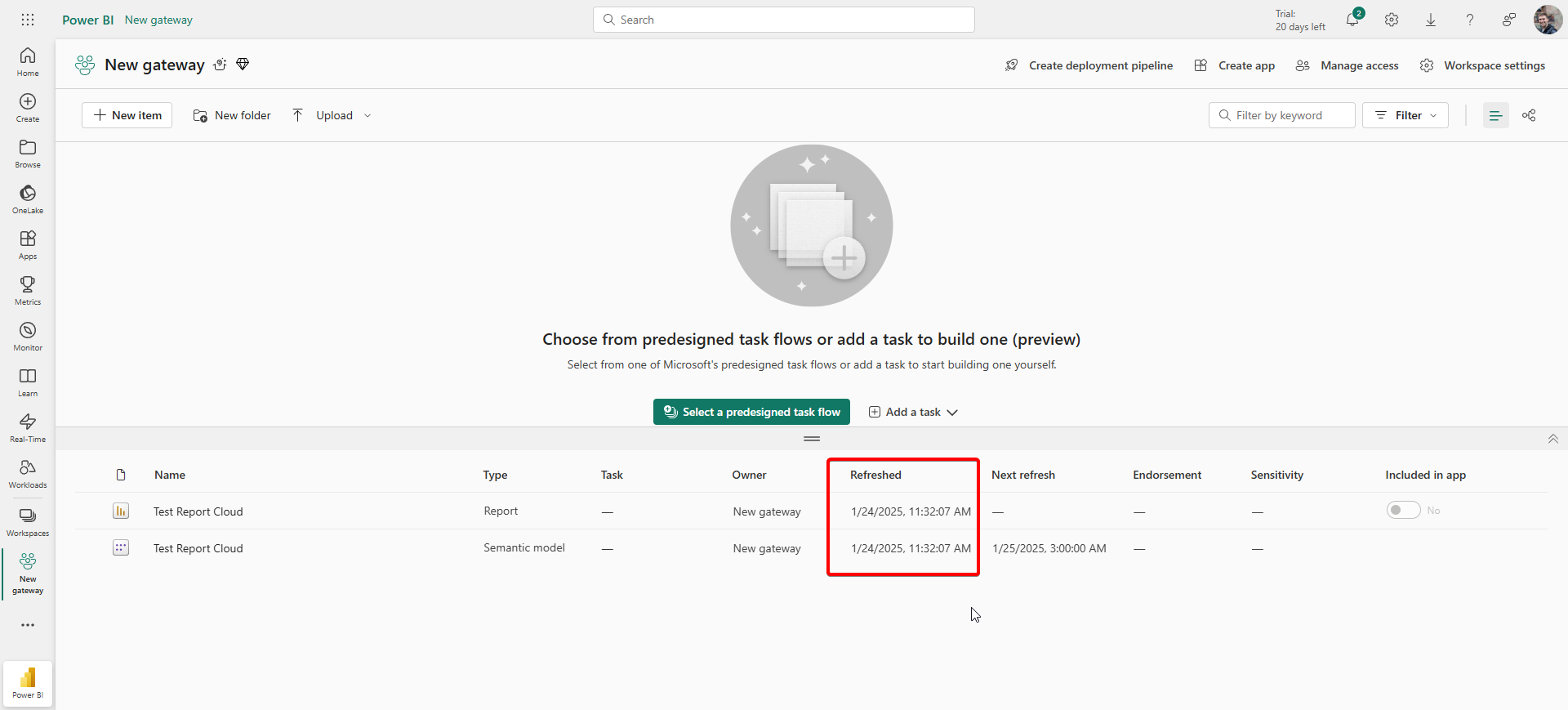This screenshot has width=1568, height=710.
Task: Click Create deployment pipeline
Action: click(1089, 65)
